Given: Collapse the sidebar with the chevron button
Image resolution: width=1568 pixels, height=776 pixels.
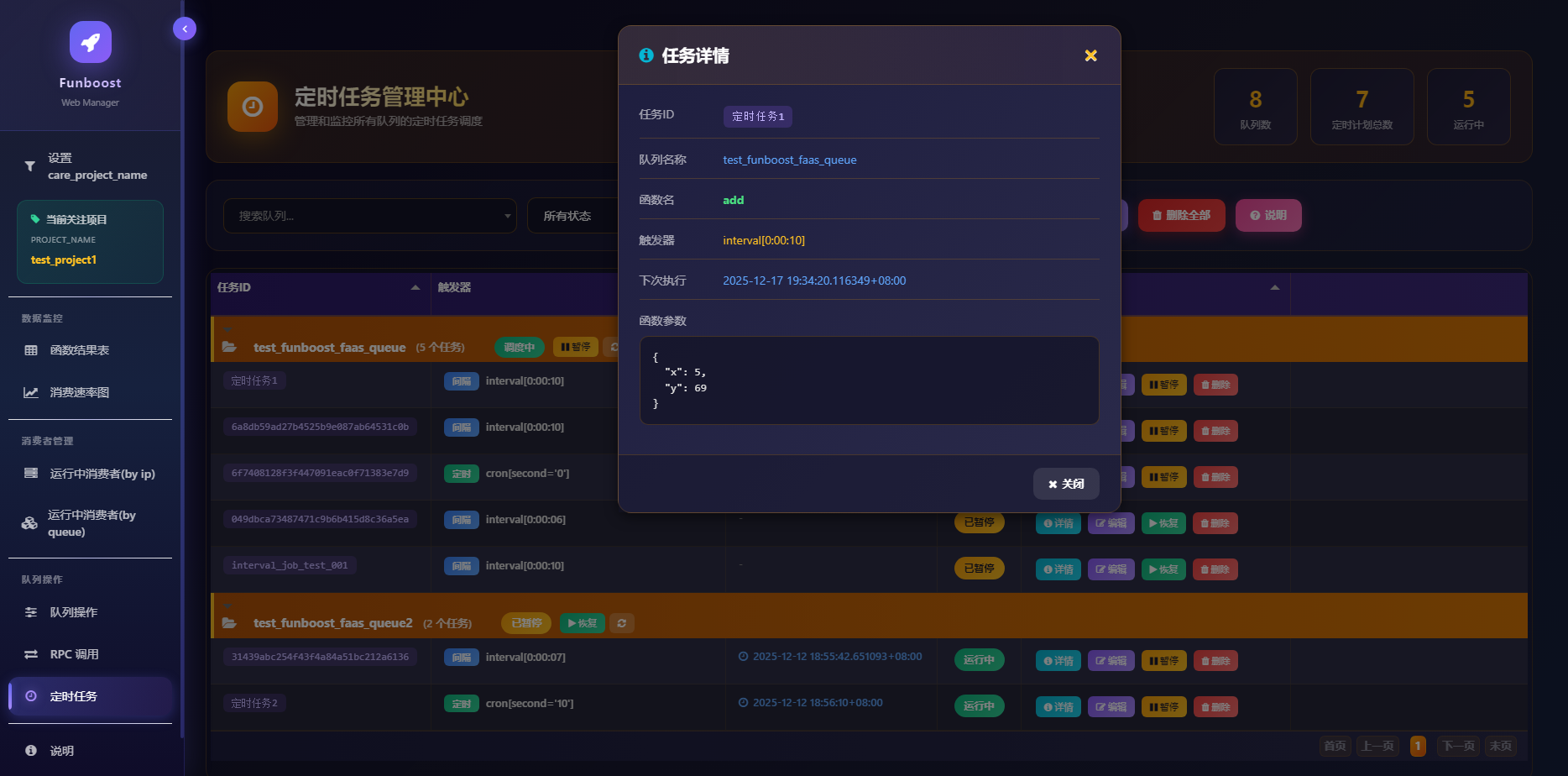Looking at the screenshot, I should pos(185,29).
